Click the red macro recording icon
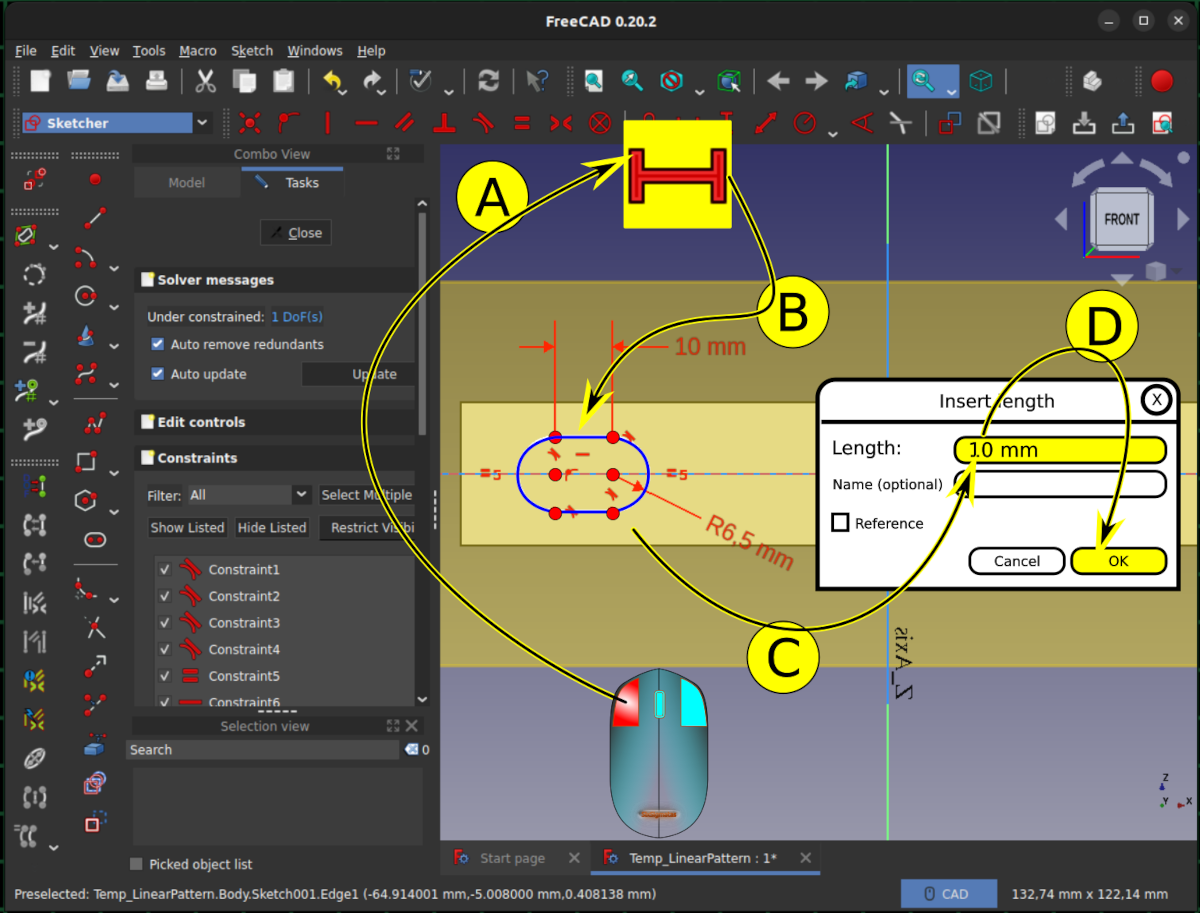This screenshot has height=913, width=1200. click(x=1162, y=81)
